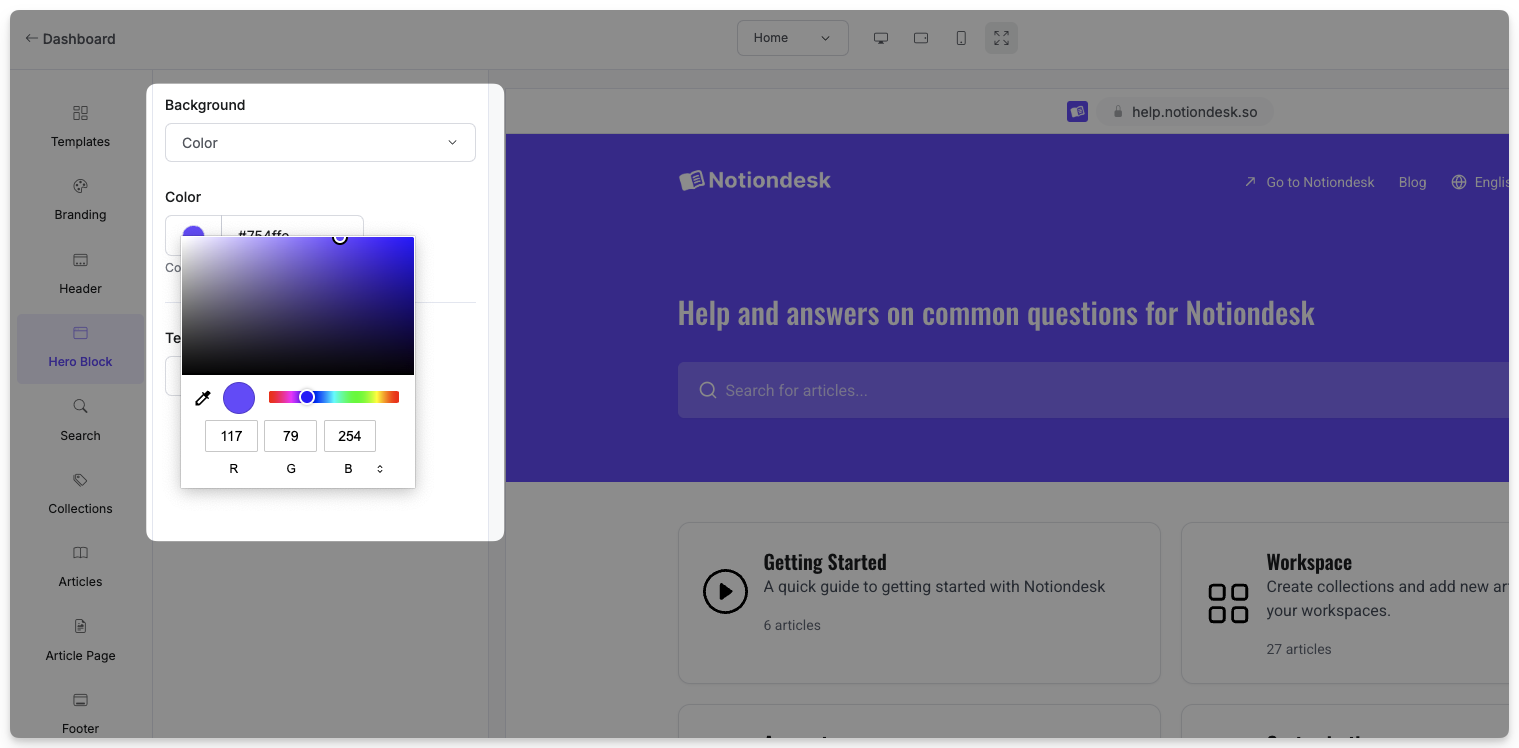Click the color saturation gradient area

(298, 306)
